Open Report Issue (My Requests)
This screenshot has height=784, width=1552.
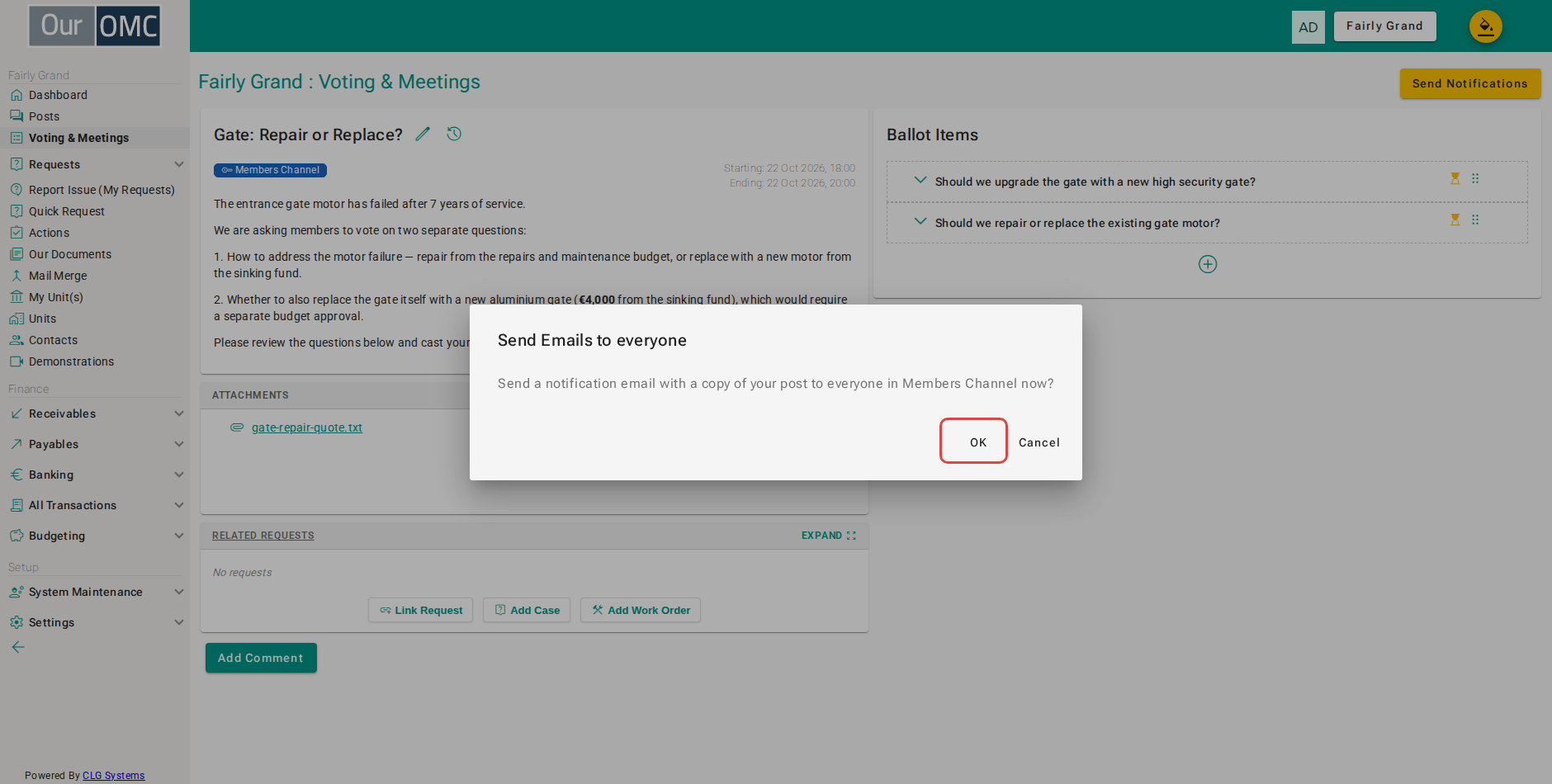click(x=102, y=190)
